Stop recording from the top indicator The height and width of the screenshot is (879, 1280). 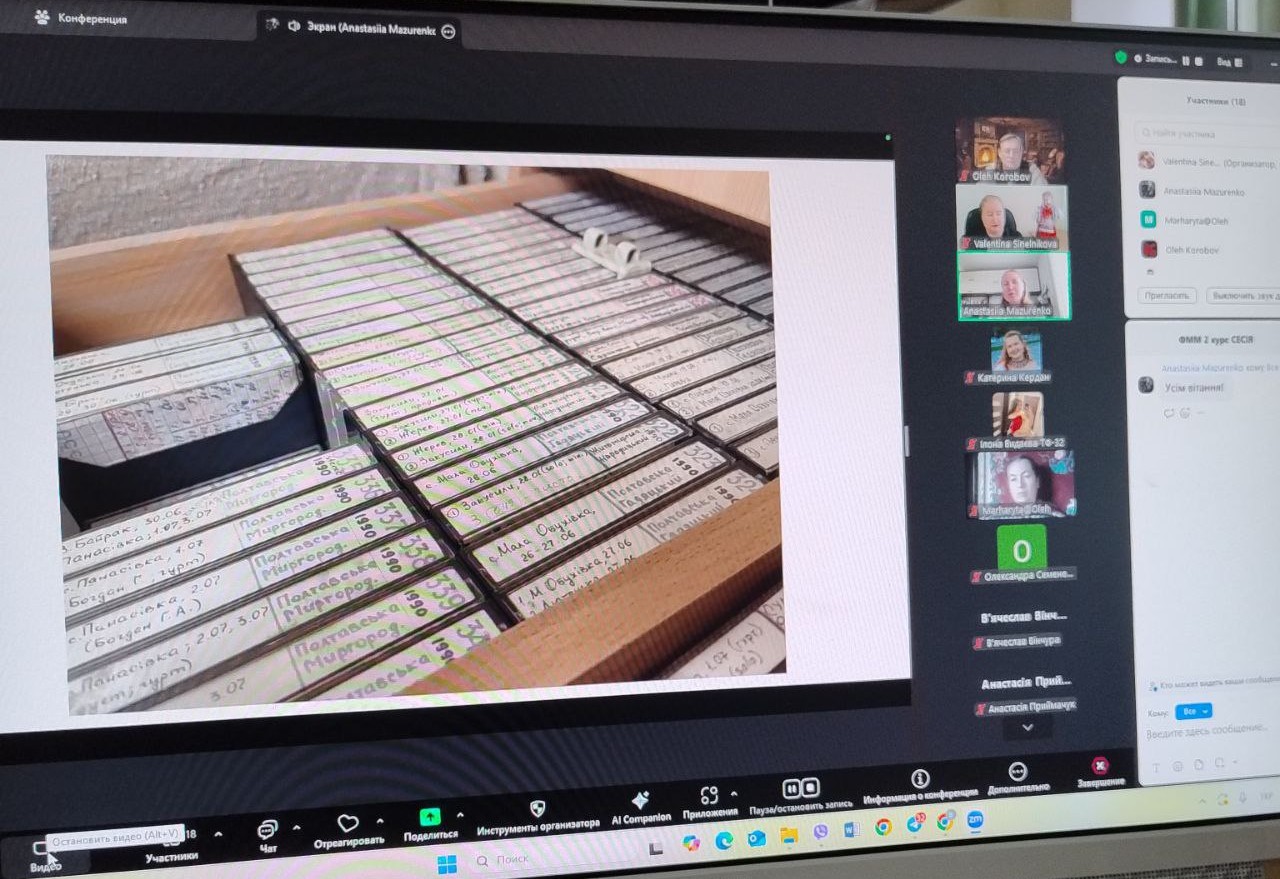coord(1197,60)
